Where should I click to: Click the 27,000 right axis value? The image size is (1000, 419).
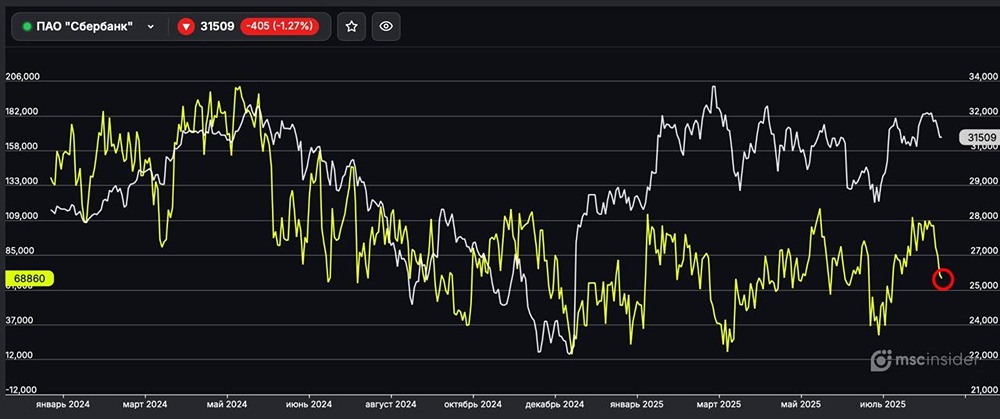pos(983,252)
